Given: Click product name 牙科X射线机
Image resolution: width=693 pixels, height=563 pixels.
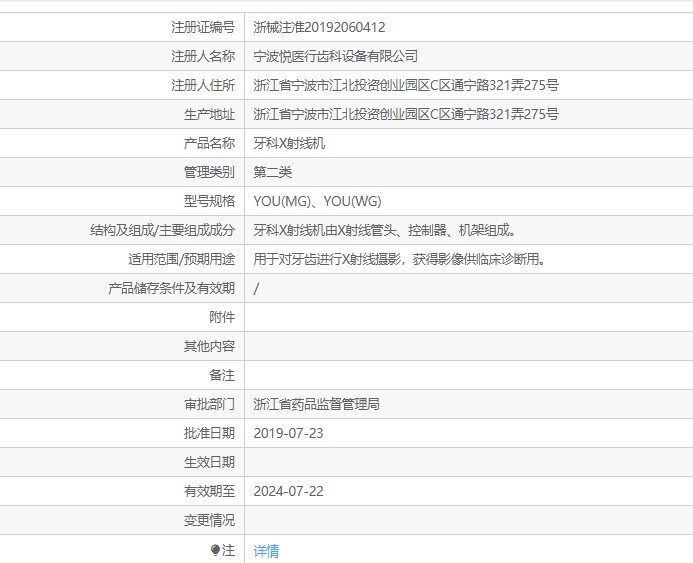Looking at the screenshot, I should (x=289, y=143).
